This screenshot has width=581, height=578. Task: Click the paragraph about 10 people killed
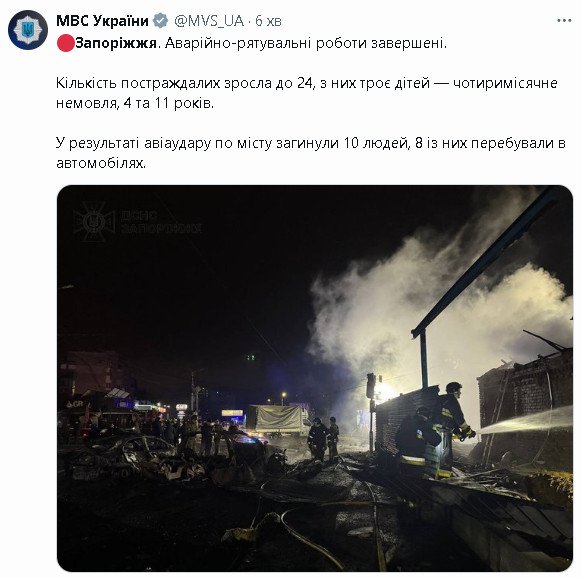point(311,153)
